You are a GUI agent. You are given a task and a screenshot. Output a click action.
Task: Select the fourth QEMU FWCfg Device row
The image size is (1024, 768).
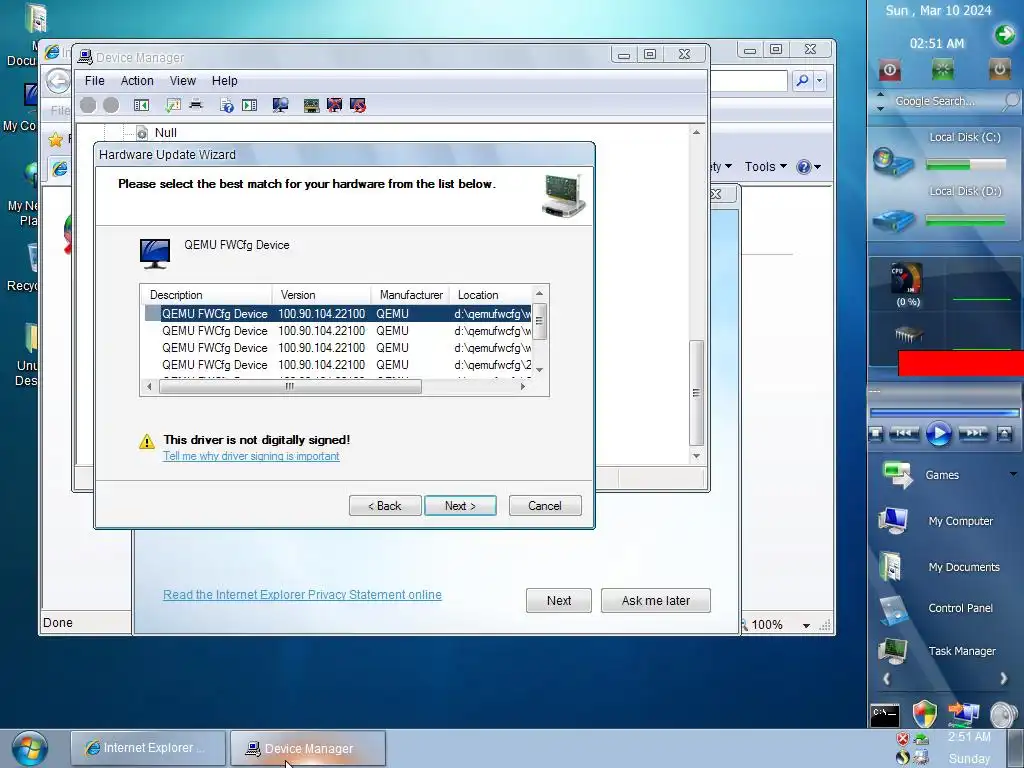[x=338, y=365]
